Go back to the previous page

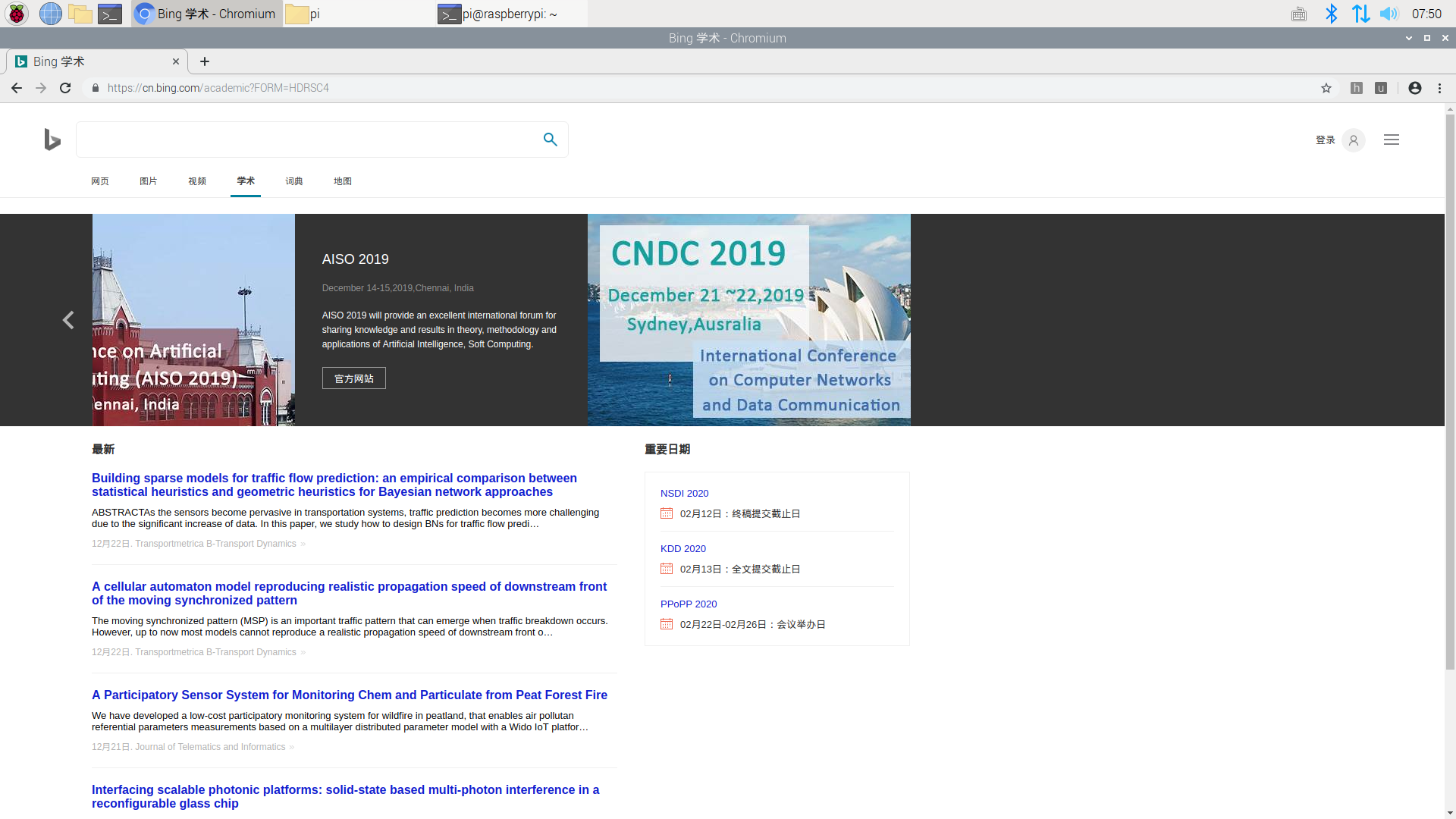(x=17, y=88)
